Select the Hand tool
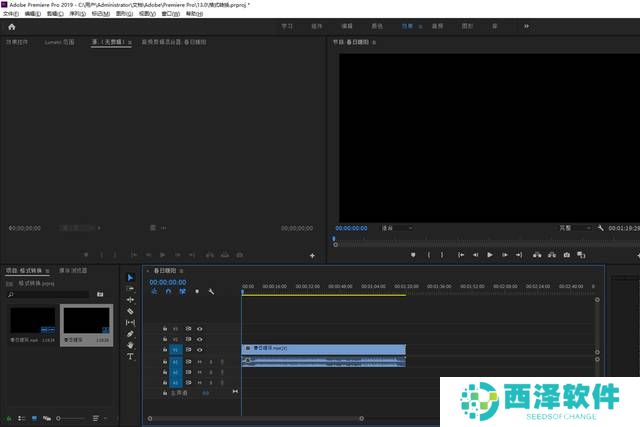This screenshot has height=427, width=640. click(x=130, y=345)
